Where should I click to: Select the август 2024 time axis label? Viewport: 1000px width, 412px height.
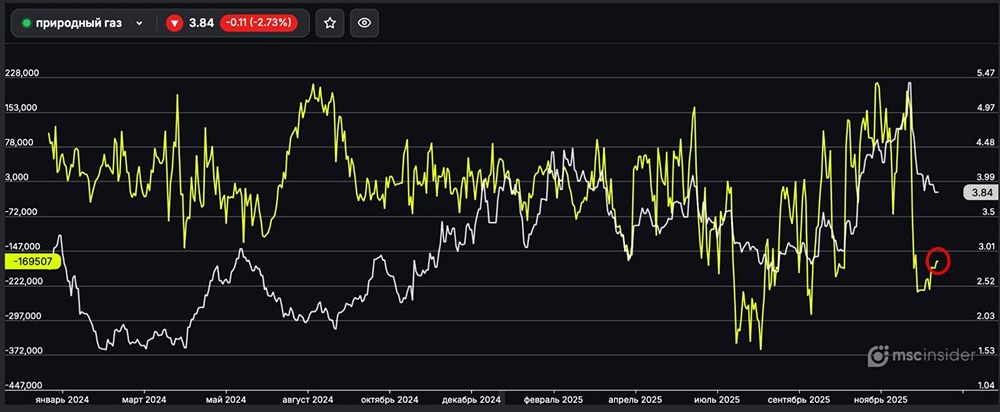coord(308,400)
